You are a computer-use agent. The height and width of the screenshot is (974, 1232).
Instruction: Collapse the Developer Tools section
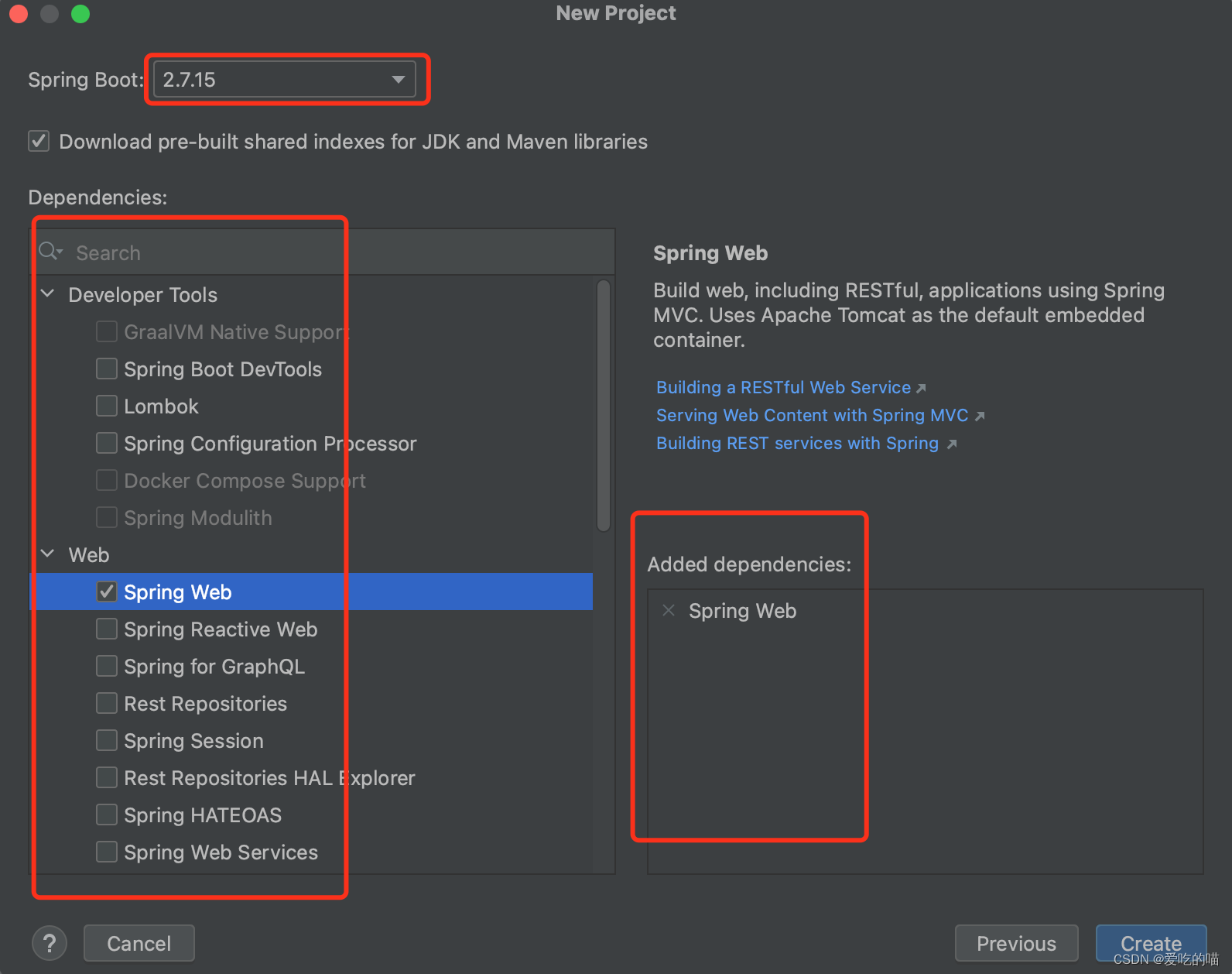coord(47,294)
